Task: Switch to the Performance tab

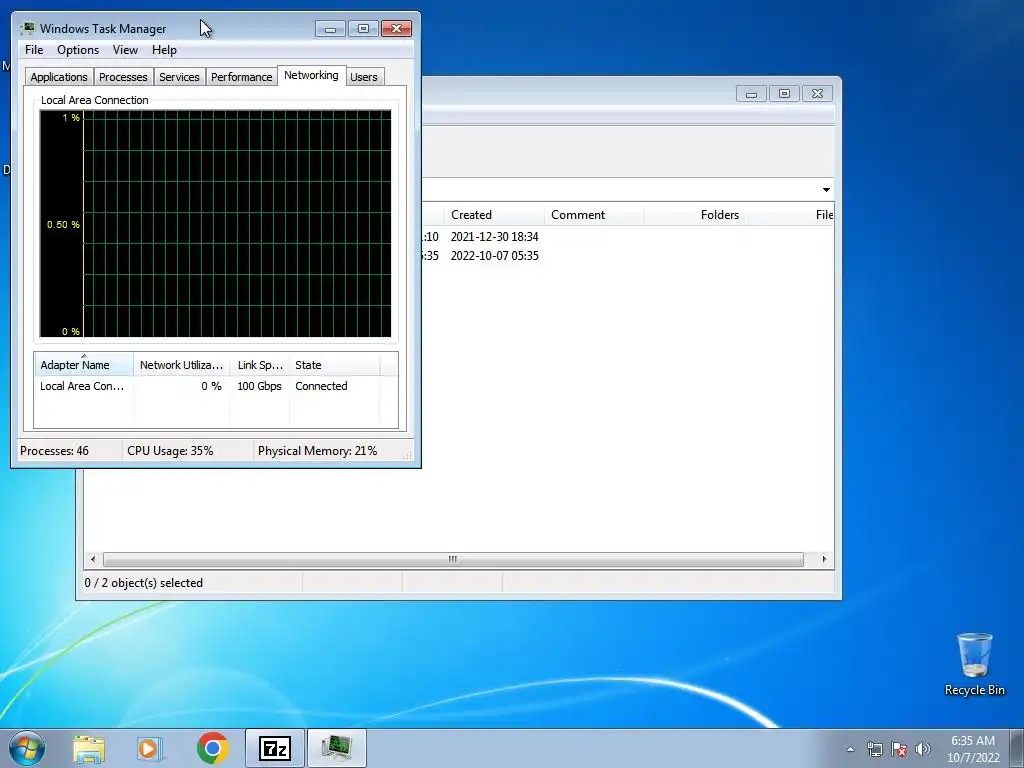Action: pos(241,77)
